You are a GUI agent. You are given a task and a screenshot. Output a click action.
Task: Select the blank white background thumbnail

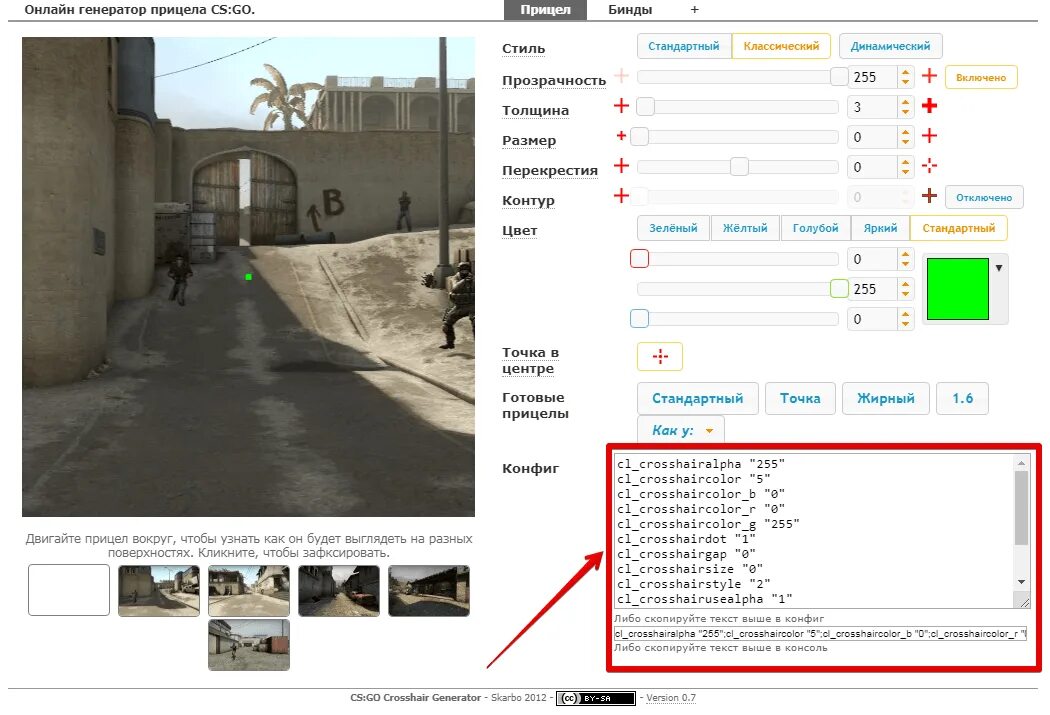[x=69, y=590]
